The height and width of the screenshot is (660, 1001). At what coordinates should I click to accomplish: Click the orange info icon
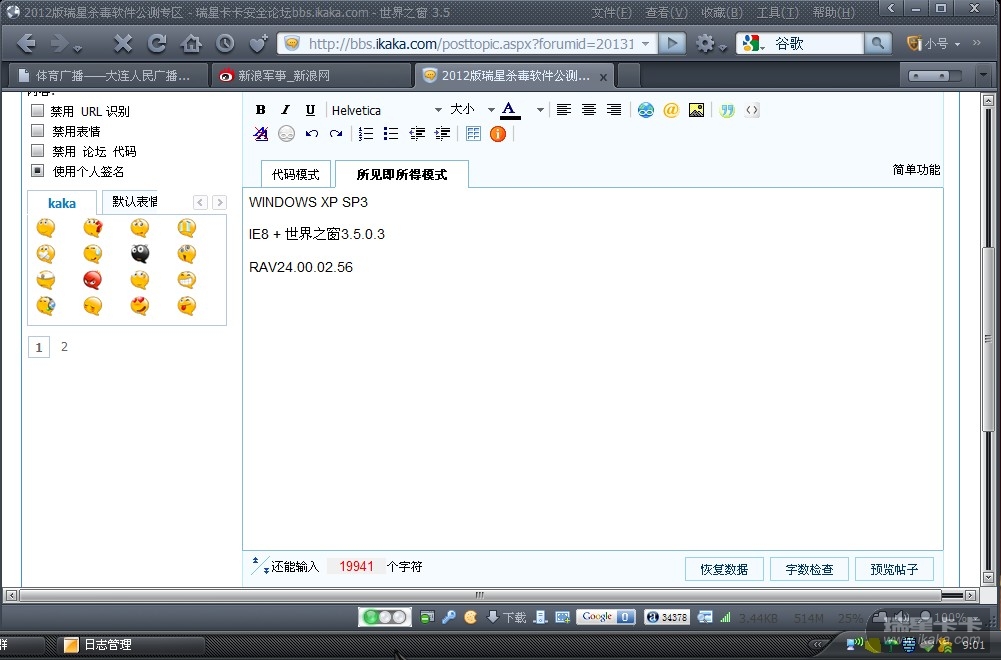[498, 133]
